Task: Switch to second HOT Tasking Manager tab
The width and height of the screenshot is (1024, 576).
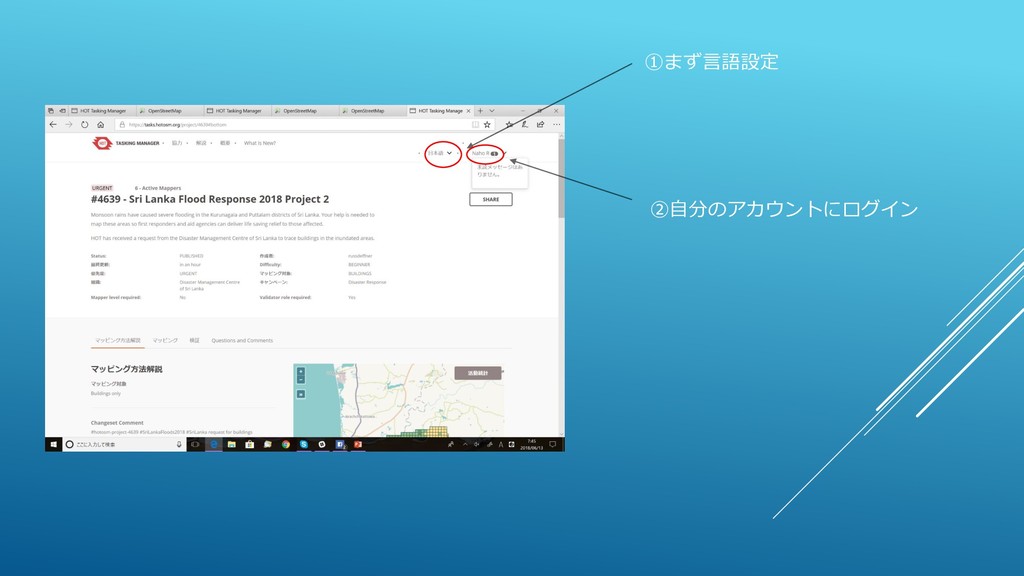Action: (x=238, y=111)
